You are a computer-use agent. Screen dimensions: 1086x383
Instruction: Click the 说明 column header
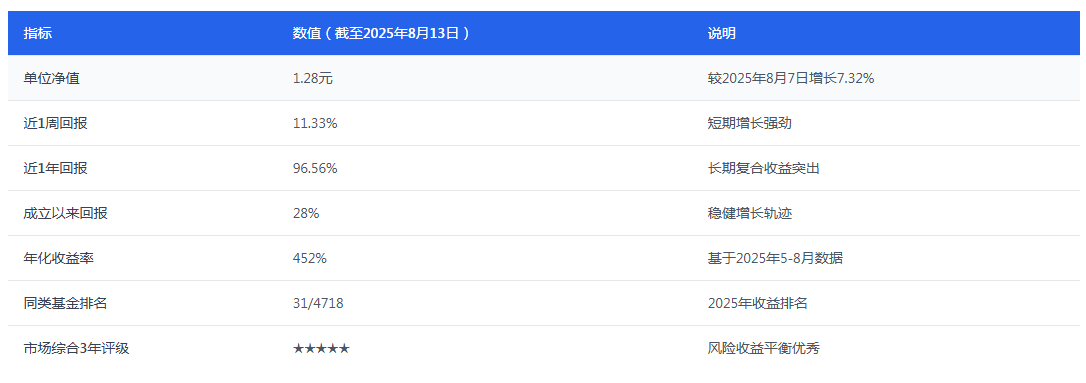point(722,33)
